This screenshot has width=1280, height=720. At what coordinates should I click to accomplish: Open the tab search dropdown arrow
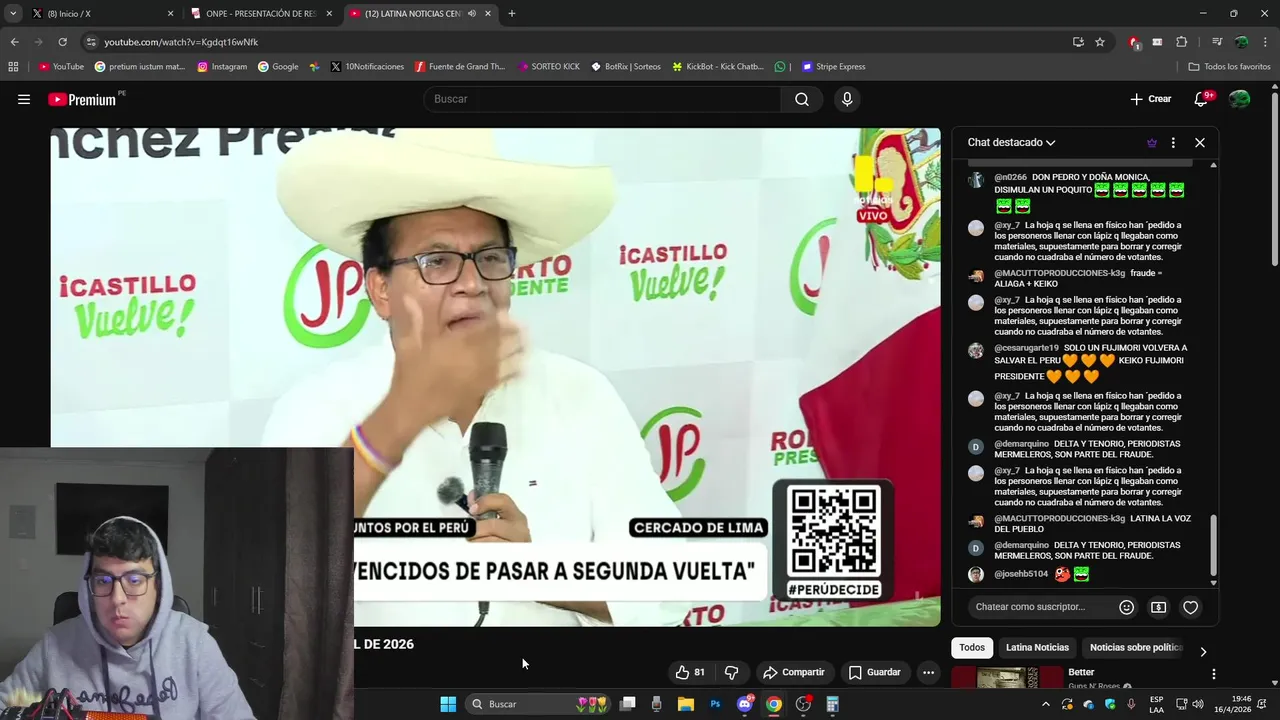[x=12, y=13]
